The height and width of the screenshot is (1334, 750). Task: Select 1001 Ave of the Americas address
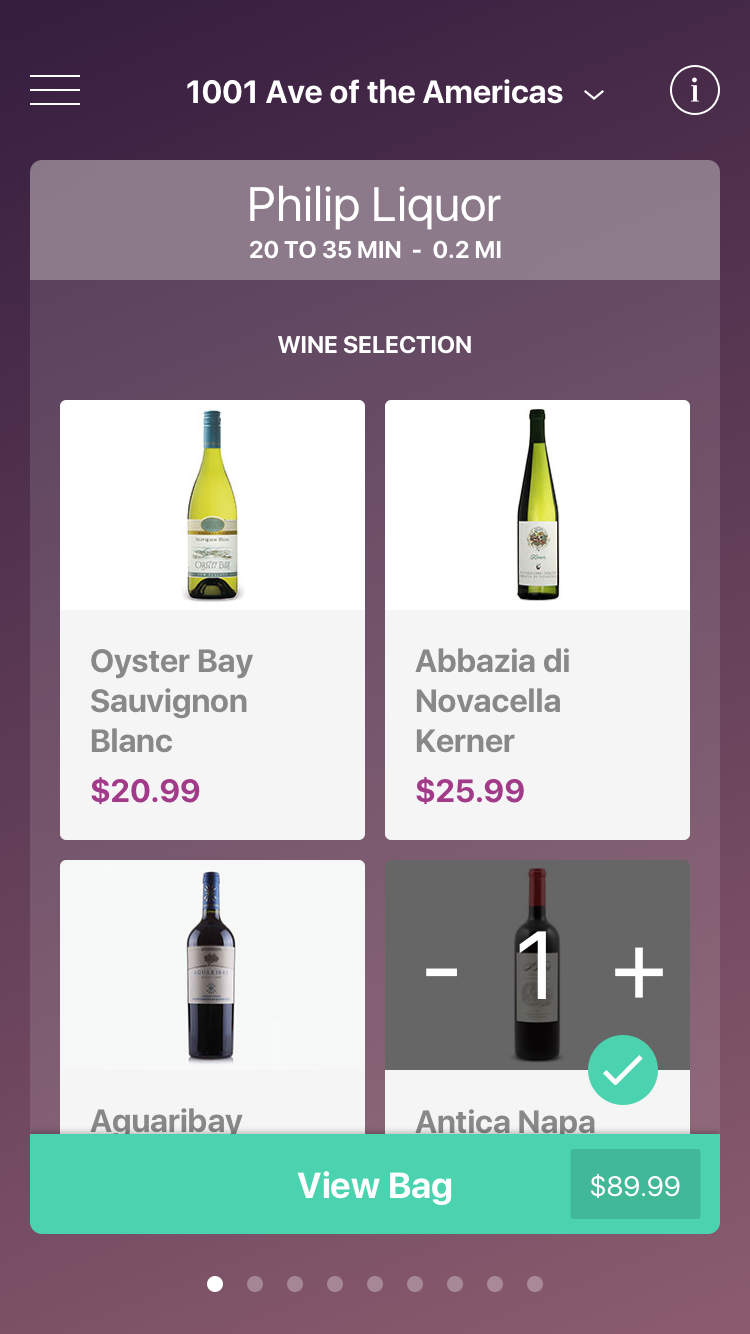pos(374,92)
